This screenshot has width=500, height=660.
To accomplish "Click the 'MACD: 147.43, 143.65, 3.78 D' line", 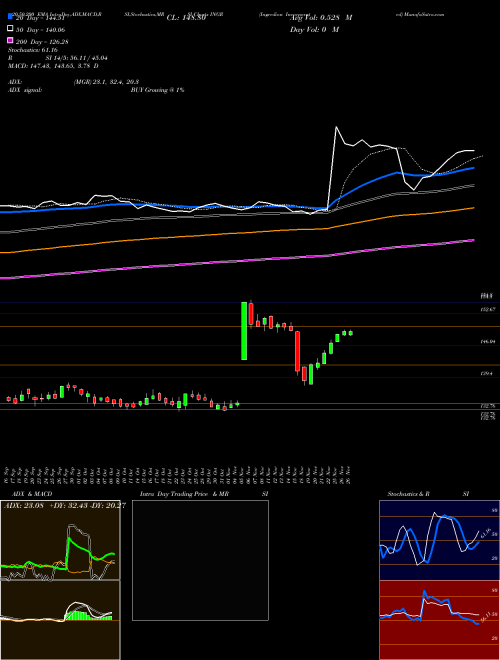I will pos(53,66).
